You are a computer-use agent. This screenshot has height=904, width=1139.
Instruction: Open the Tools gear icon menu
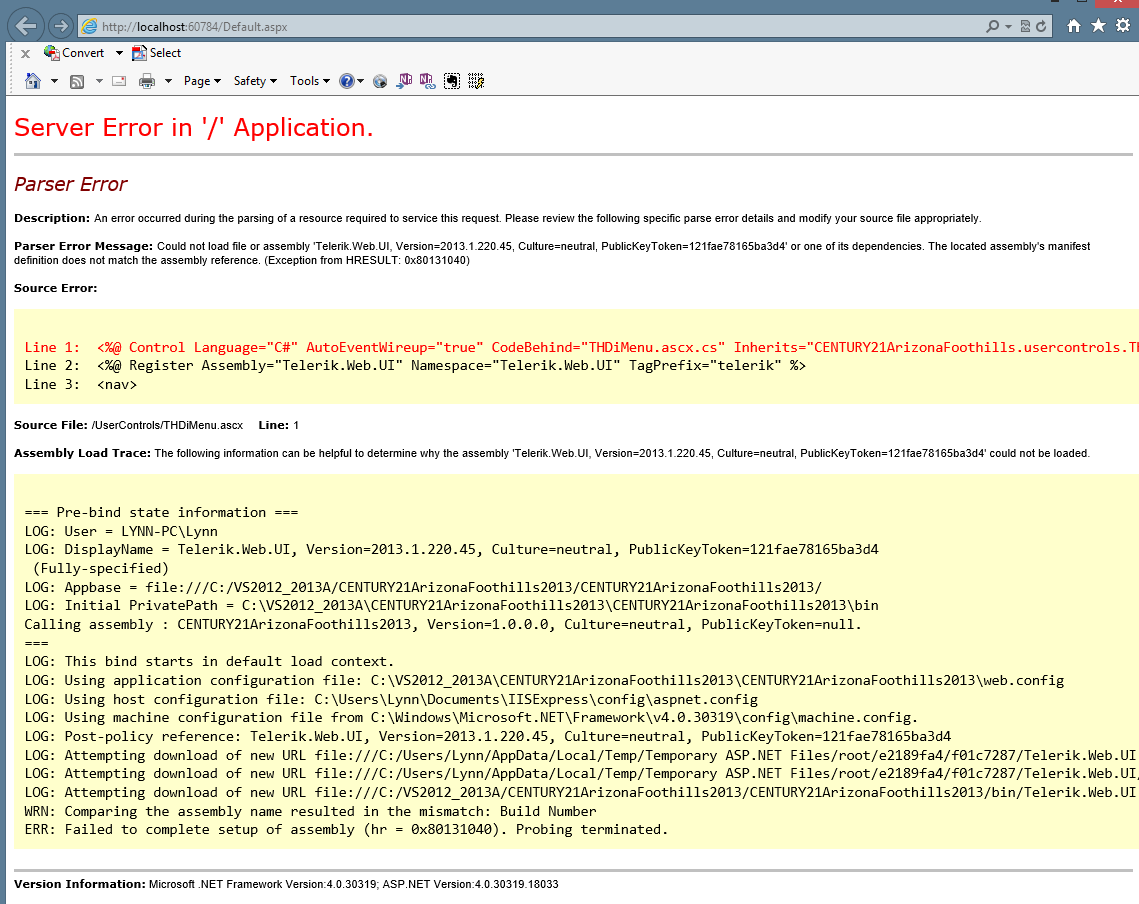coord(1123,26)
